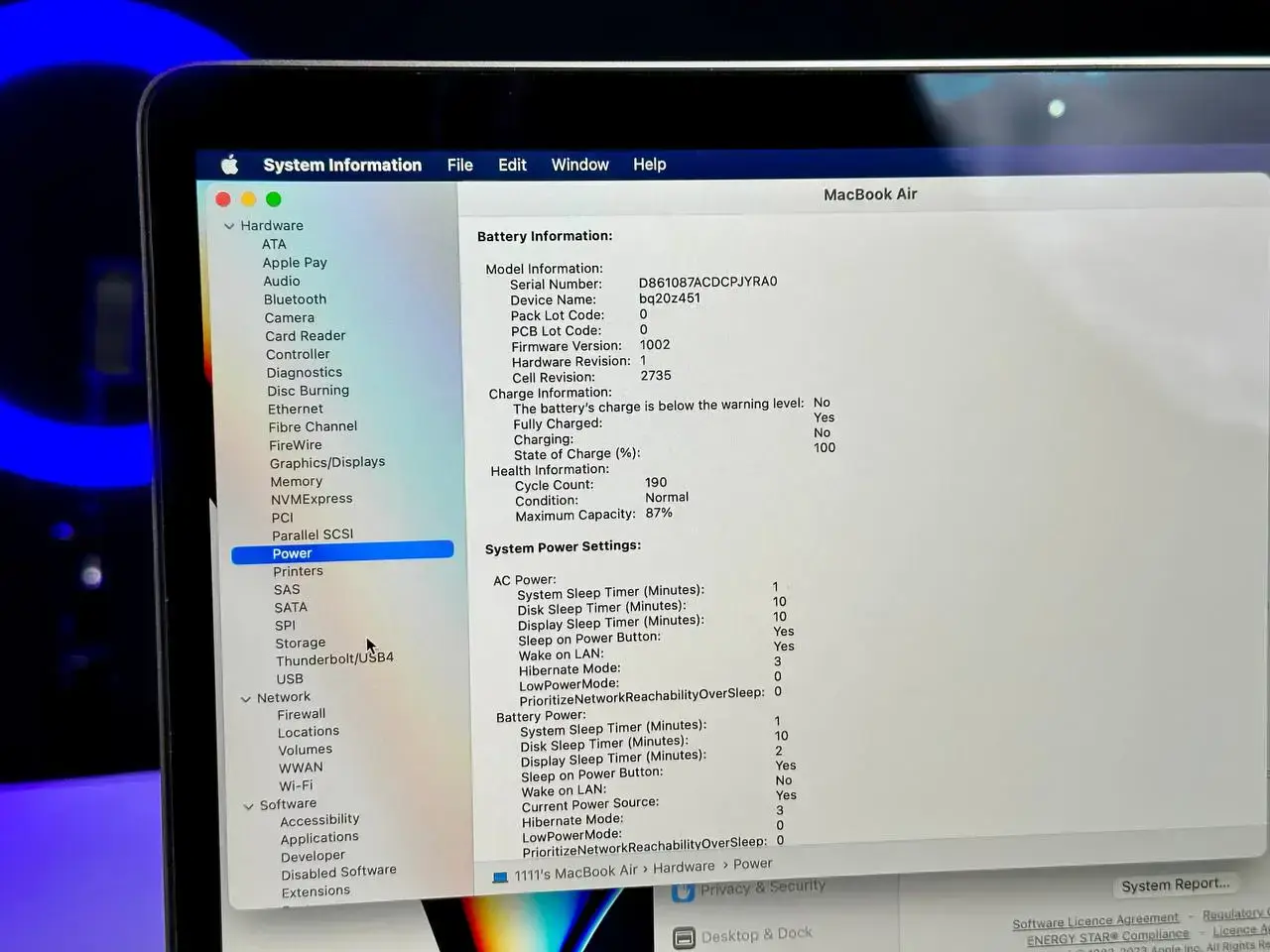Open the Edit menu

click(x=512, y=165)
